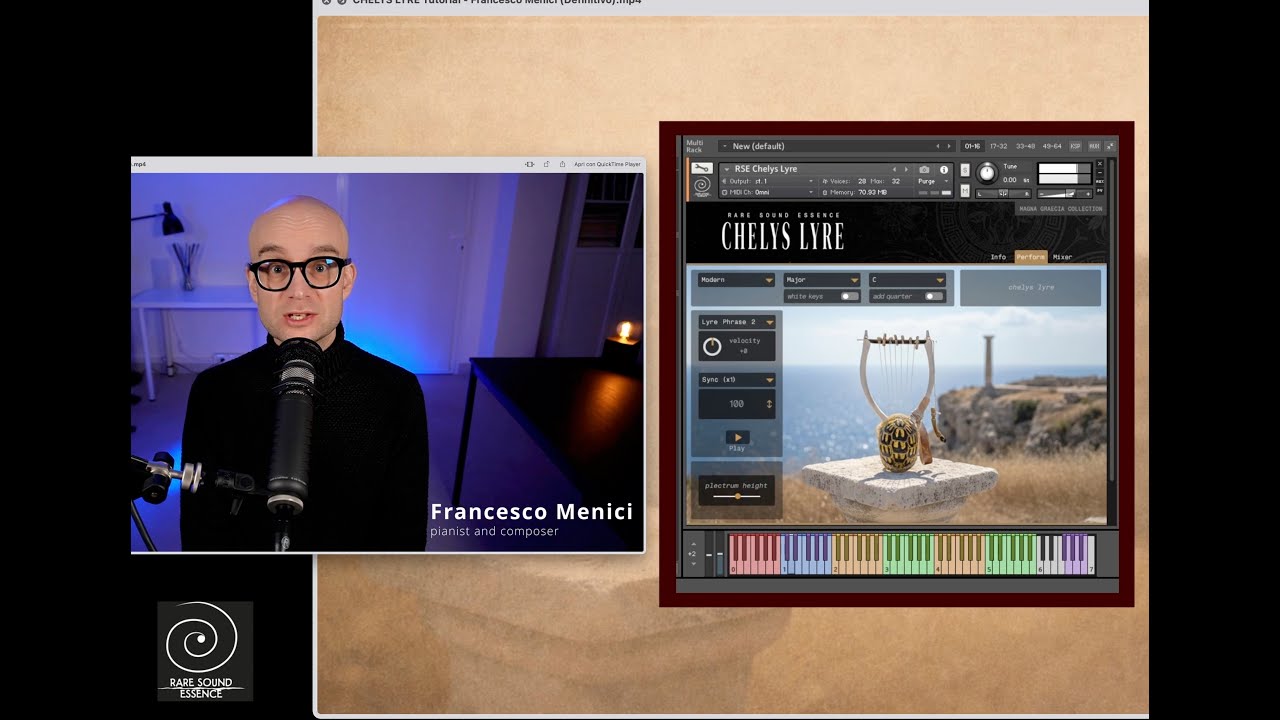The height and width of the screenshot is (720, 1280).
Task: Open the Lyre Phrase 2 dropdown
Action: pos(737,322)
